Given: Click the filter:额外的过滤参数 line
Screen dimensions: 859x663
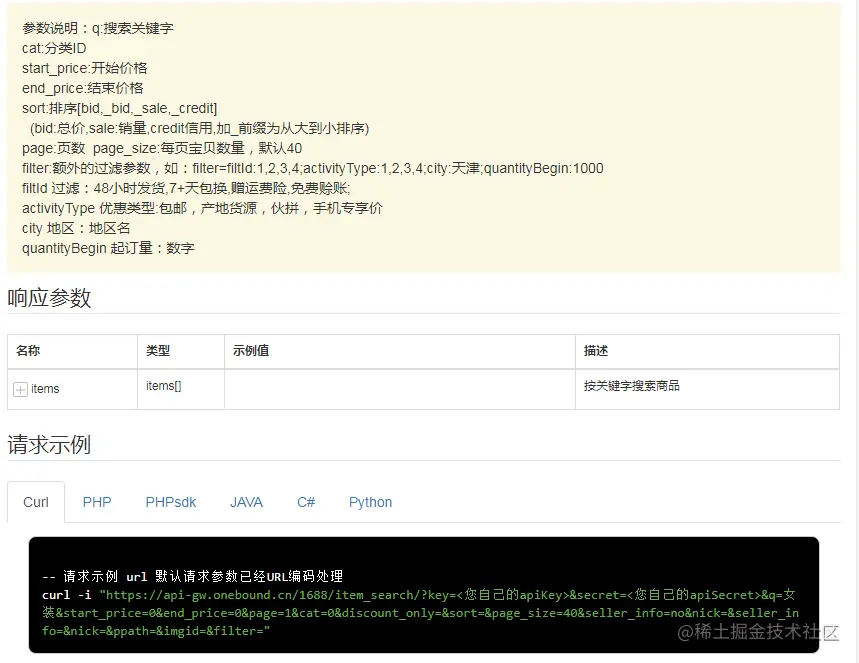Looking at the screenshot, I should 313,168.
